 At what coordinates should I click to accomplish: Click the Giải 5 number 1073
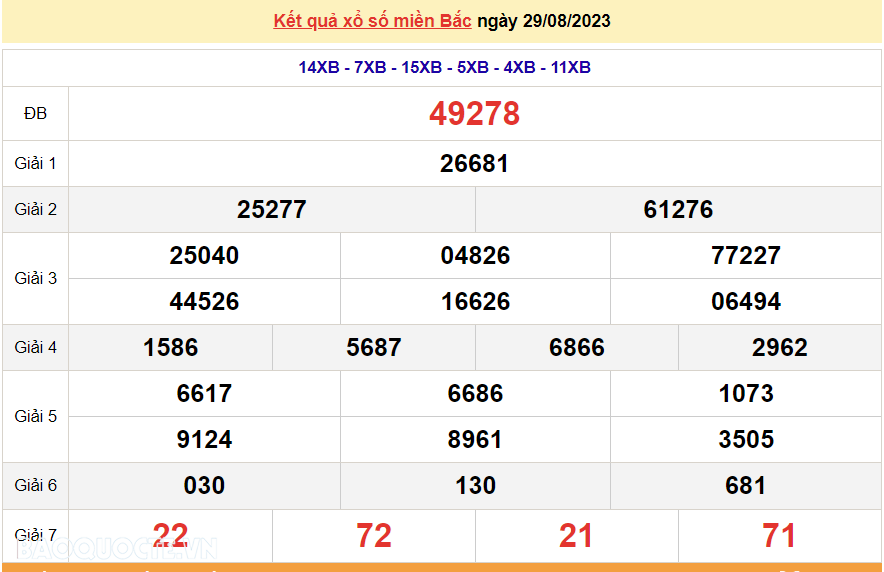pyautogui.click(x=746, y=393)
